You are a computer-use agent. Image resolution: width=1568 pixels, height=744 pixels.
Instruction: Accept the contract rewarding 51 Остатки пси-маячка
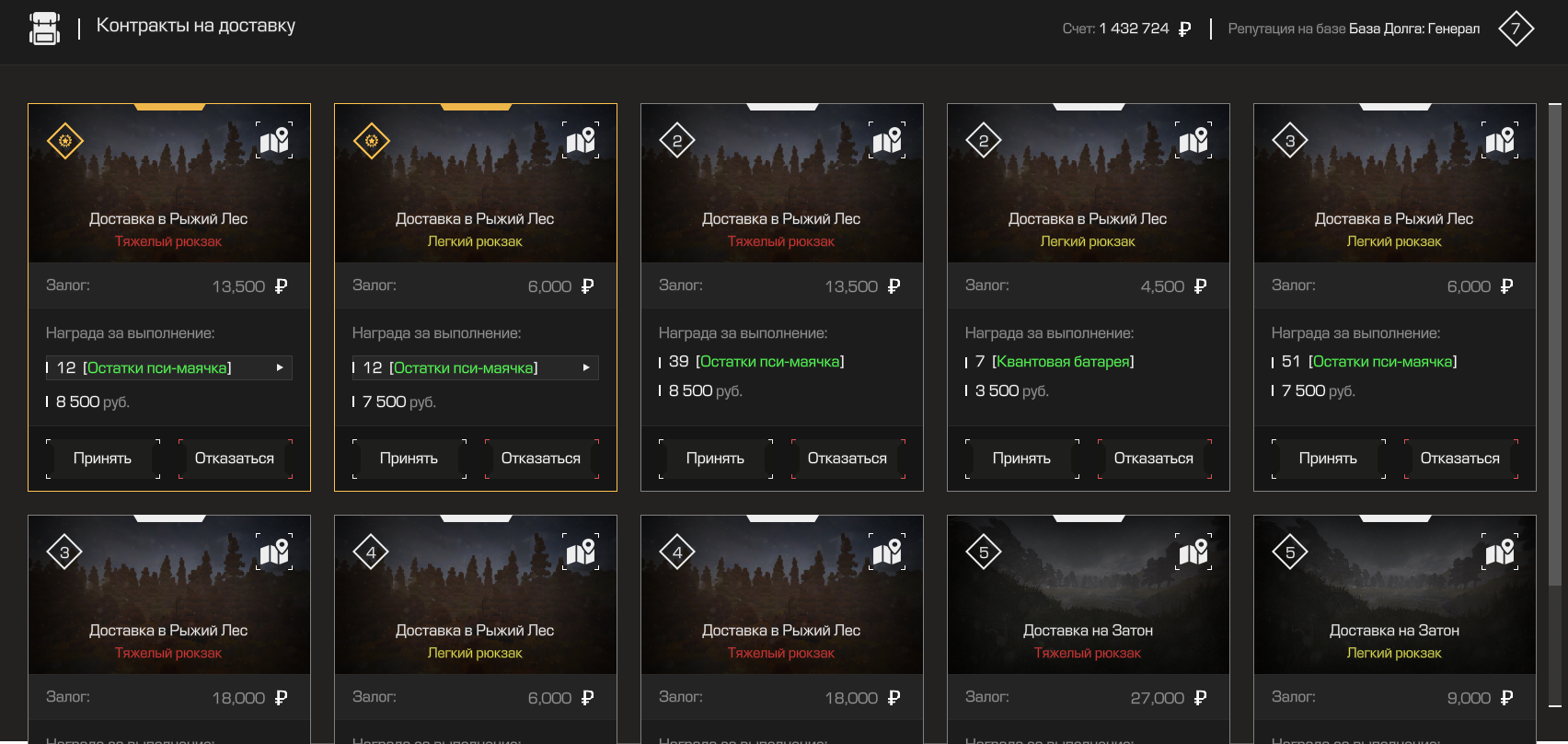[1329, 459]
